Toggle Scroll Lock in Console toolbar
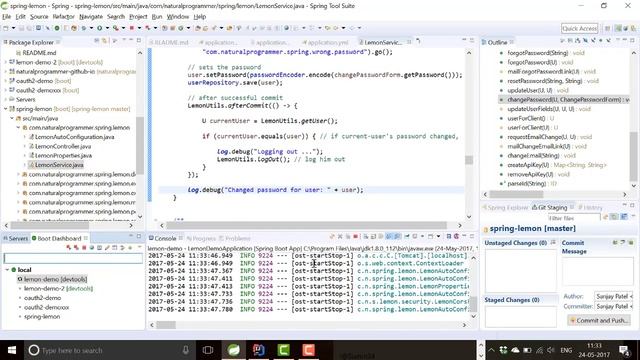640x360 pixels. coord(373,236)
